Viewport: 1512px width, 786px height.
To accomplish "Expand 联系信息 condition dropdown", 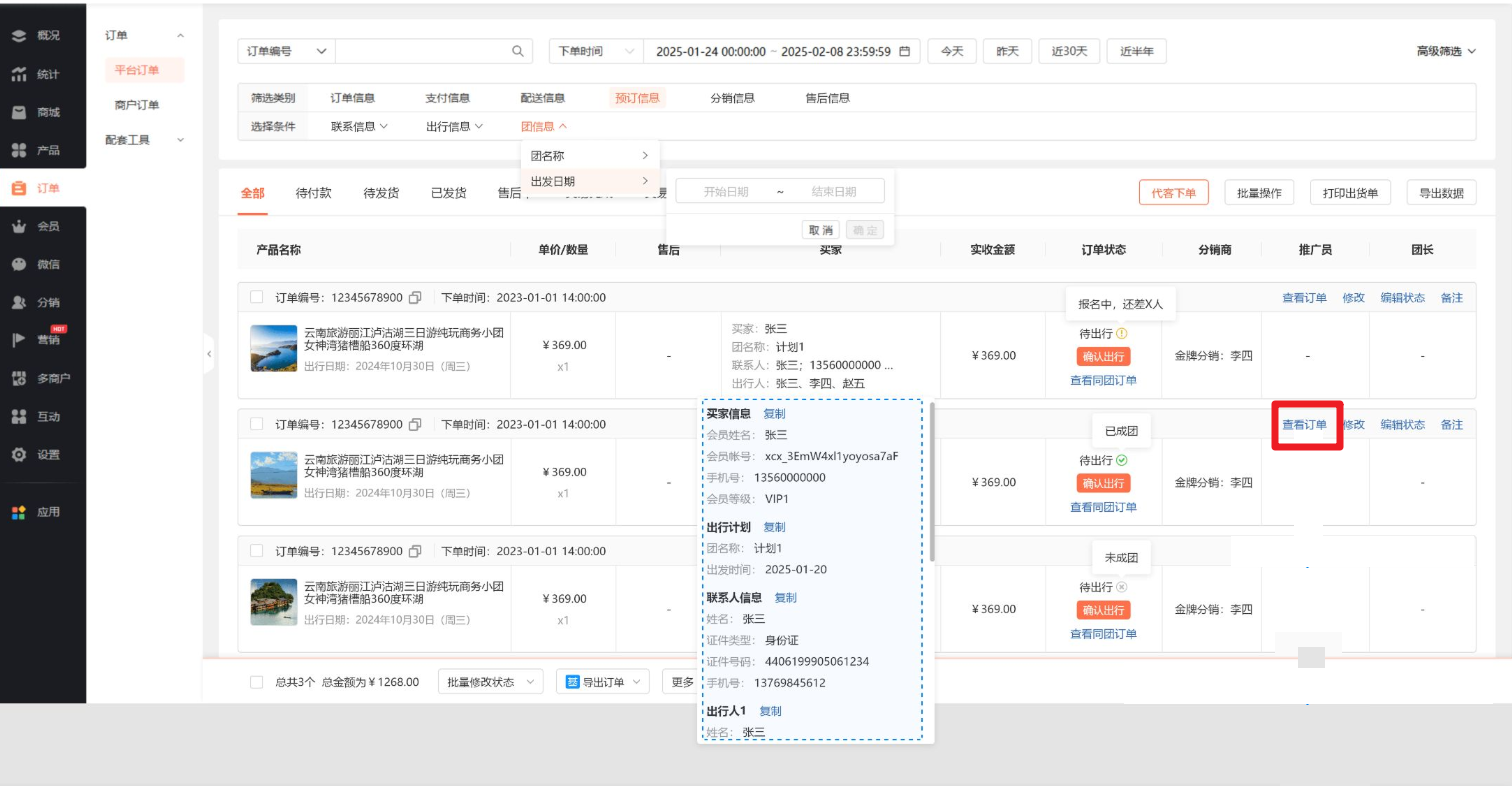I will click(x=359, y=126).
